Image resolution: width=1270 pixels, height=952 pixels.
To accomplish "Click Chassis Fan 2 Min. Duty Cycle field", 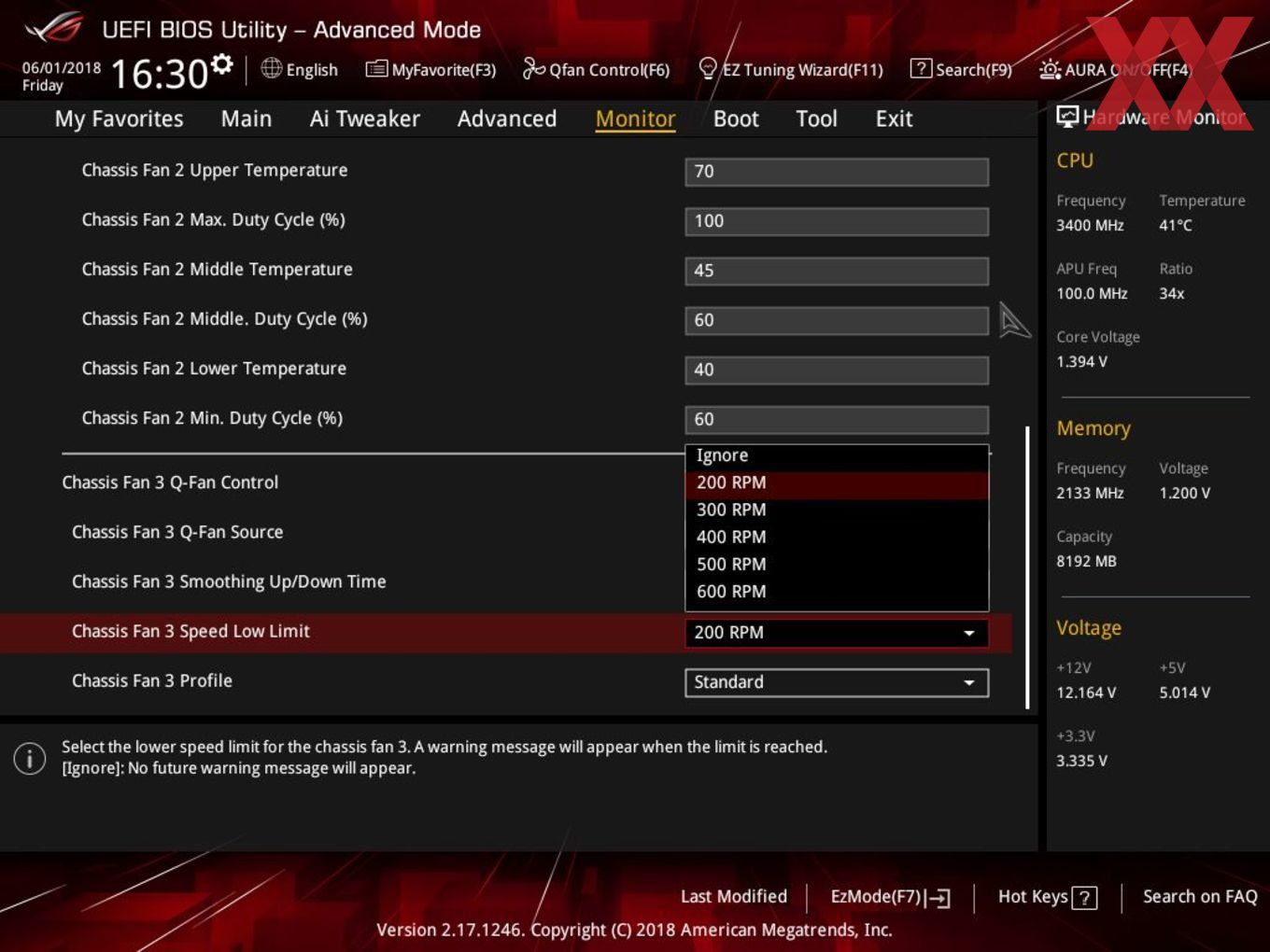I will (x=837, y=419).
